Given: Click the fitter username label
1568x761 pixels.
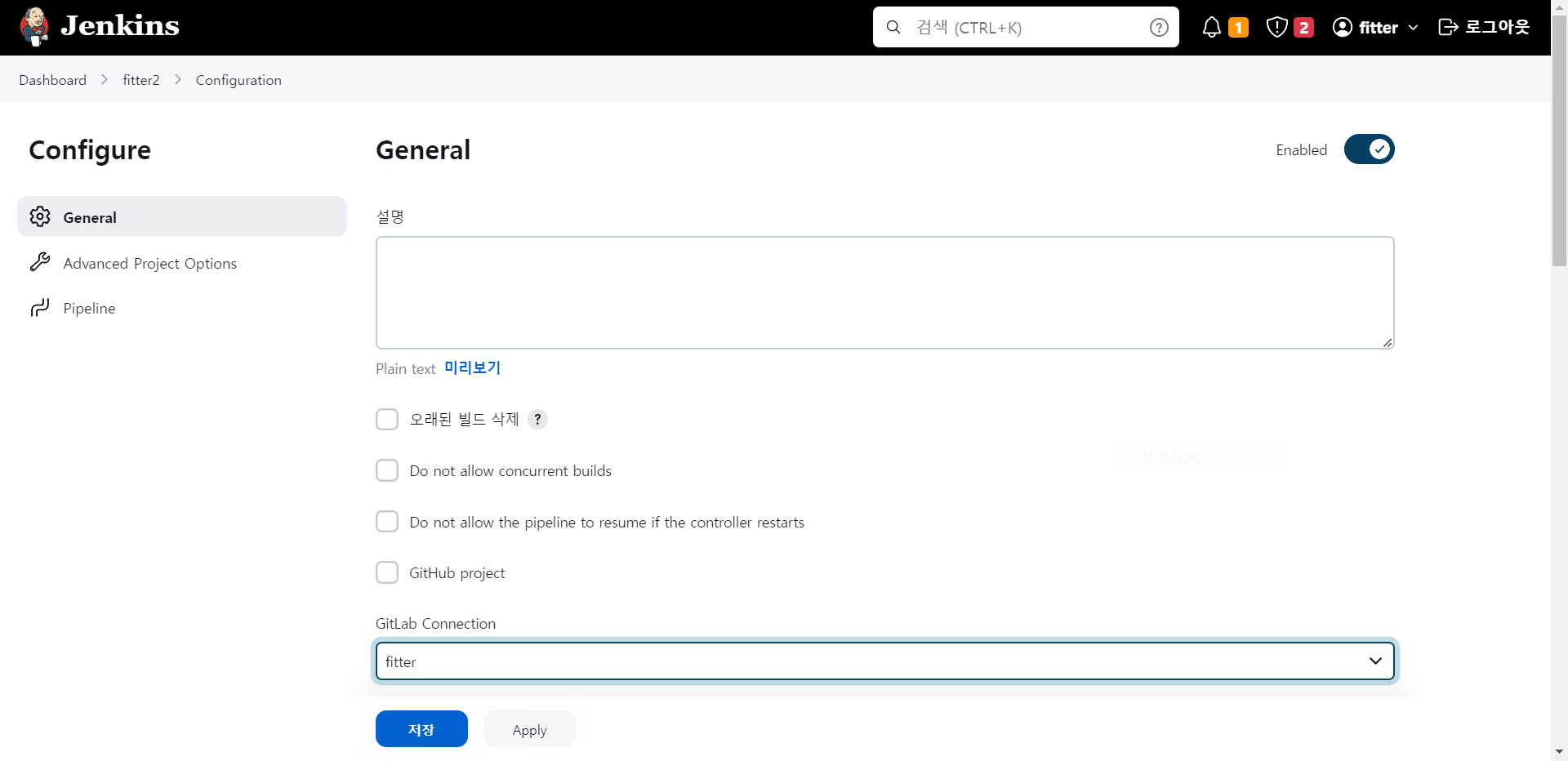Looking at the screenshot, I should click(1379, 28).
